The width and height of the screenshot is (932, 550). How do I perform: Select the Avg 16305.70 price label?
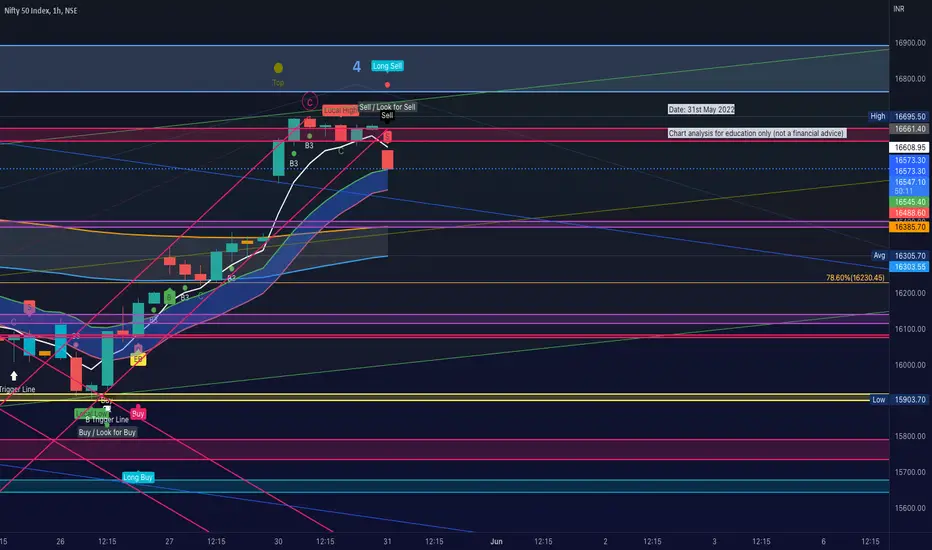(899, 256)
